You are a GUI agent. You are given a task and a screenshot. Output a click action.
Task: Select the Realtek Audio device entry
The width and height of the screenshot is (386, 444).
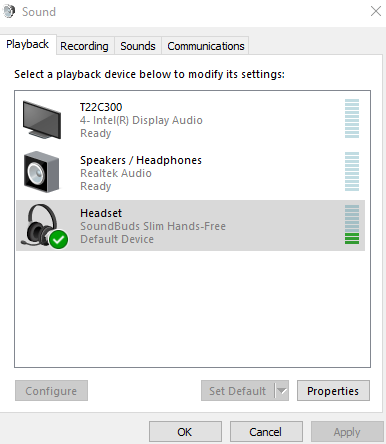tap(191, 172)
